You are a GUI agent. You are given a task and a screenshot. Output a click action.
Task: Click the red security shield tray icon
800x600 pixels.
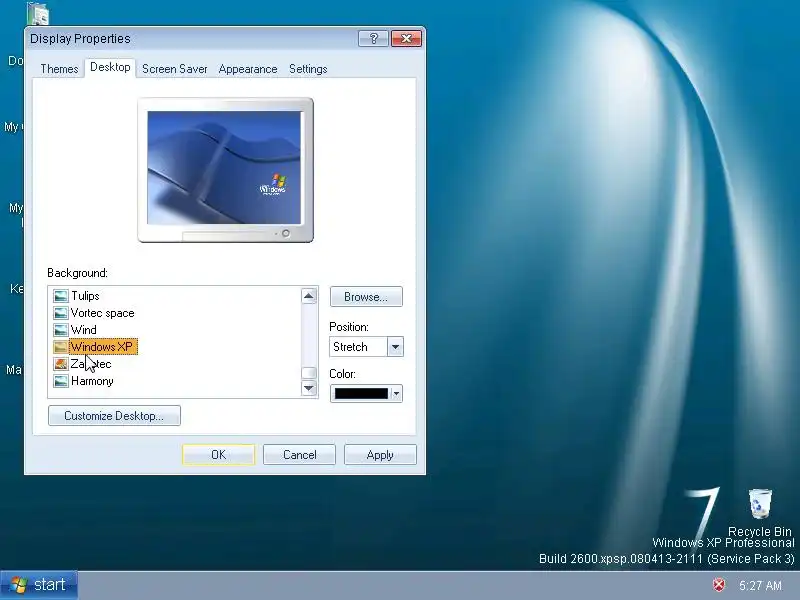tap(719, 585)
